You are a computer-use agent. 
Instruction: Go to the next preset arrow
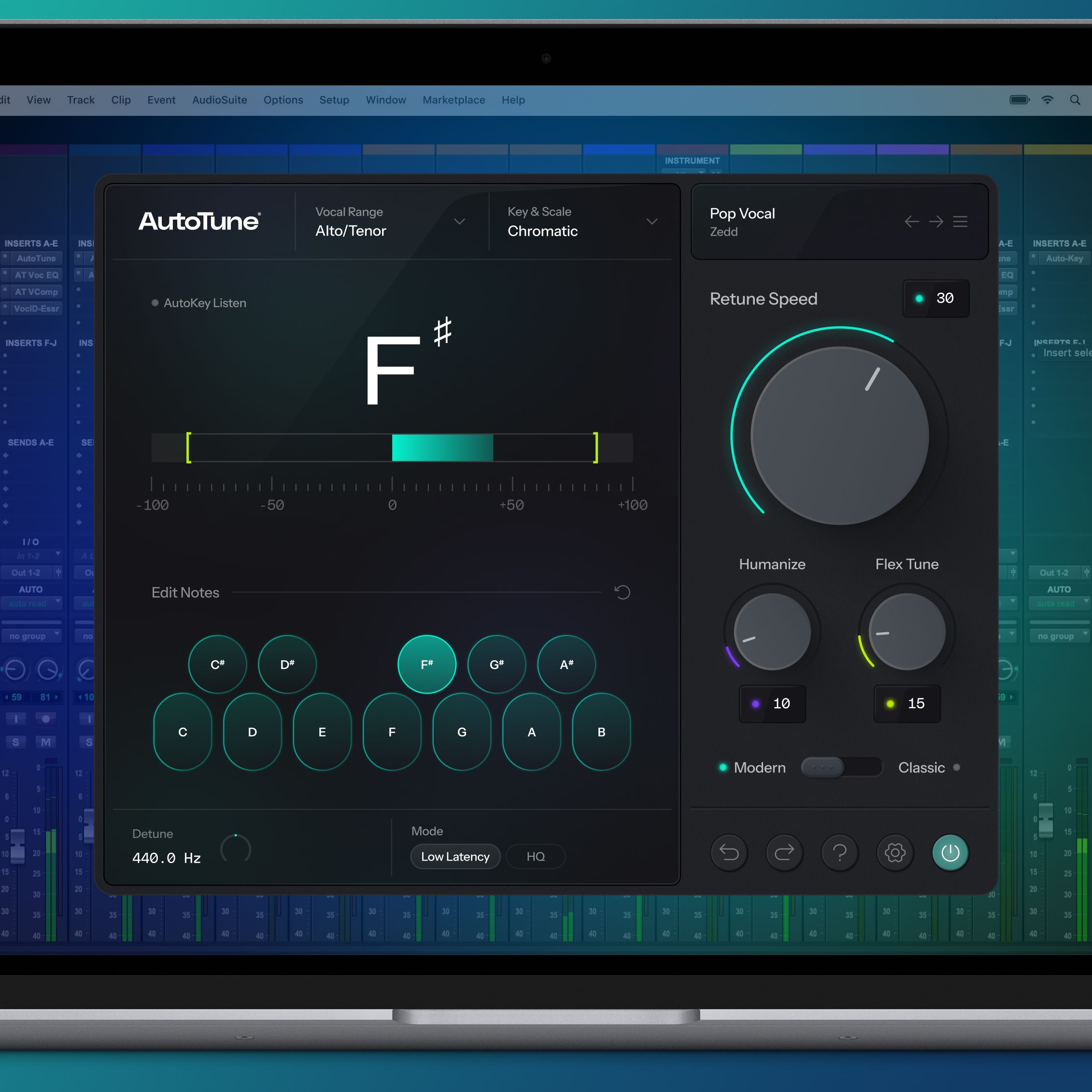coord(936,222)
